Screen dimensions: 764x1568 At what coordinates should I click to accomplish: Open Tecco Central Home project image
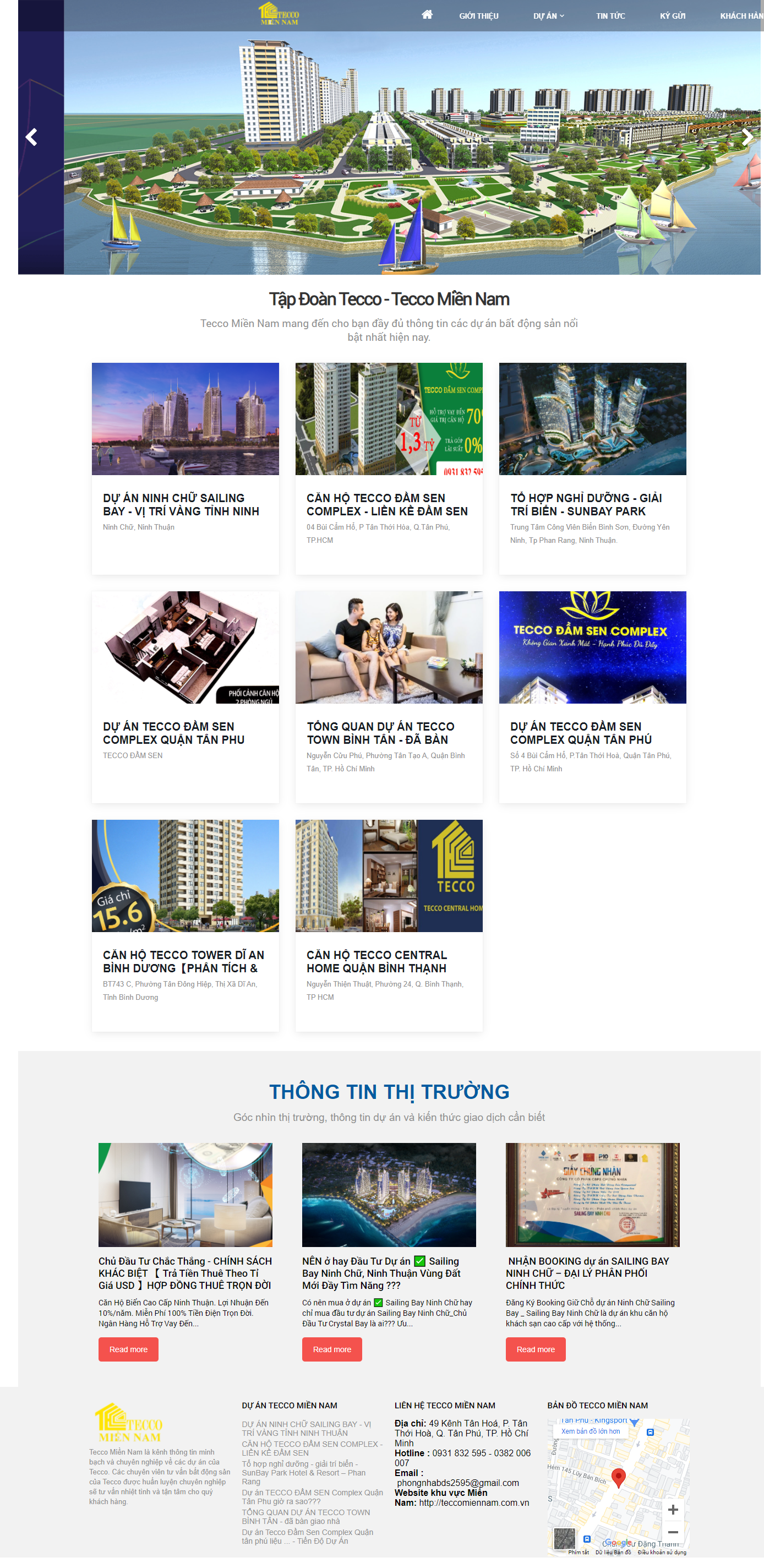(x=389, y=875)
